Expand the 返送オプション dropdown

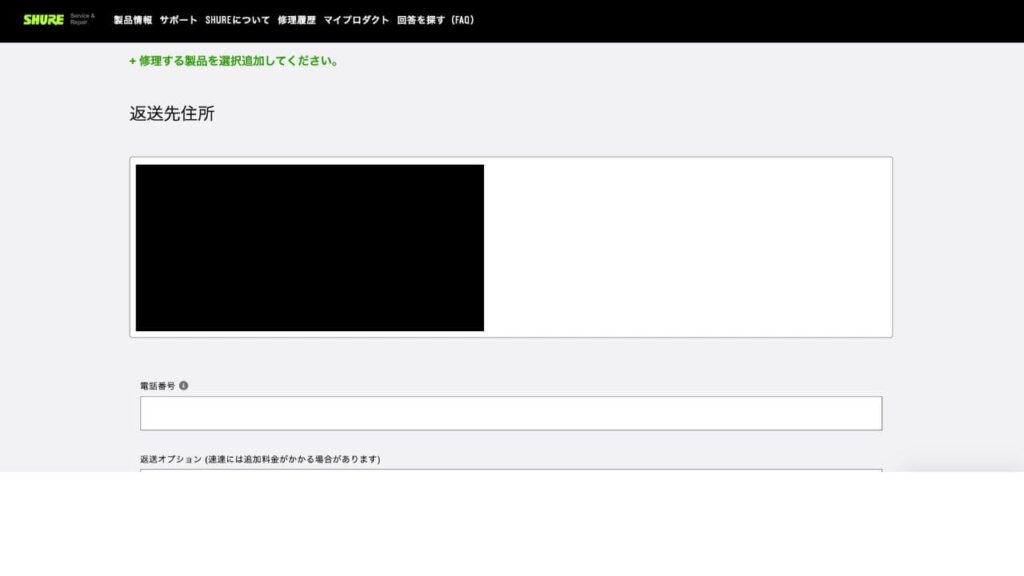coord(511,470)
